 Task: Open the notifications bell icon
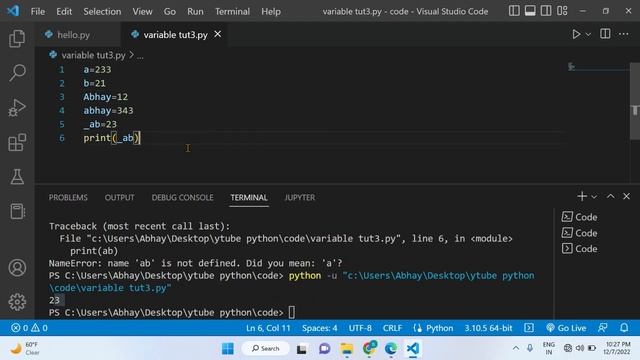[624, 328]
